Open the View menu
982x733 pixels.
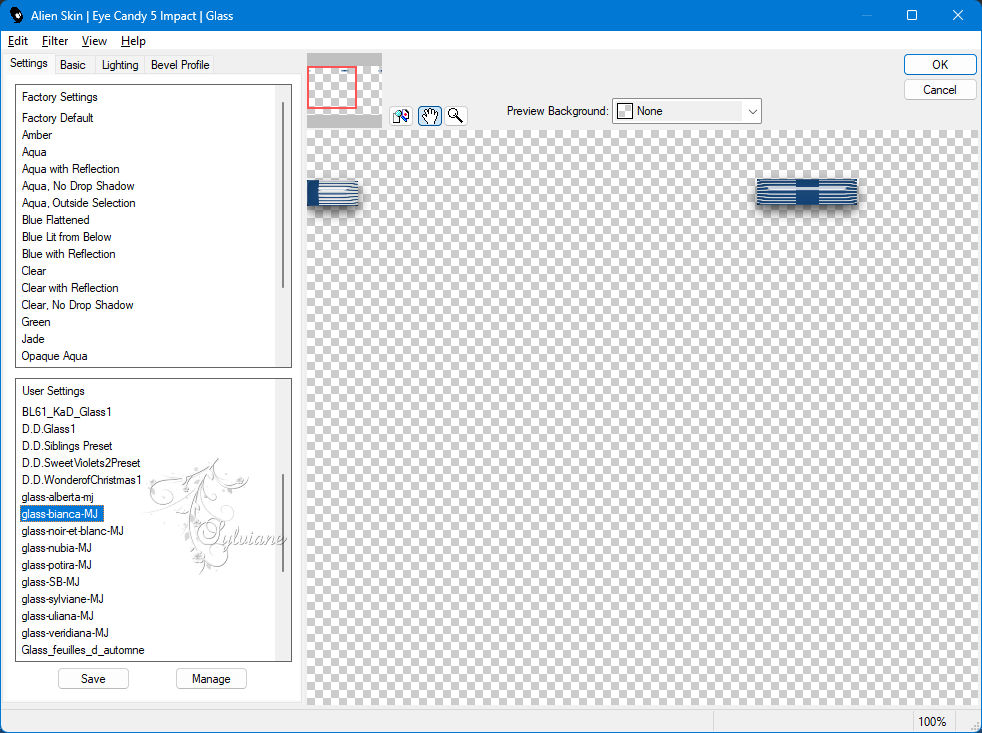coord(94,41)
